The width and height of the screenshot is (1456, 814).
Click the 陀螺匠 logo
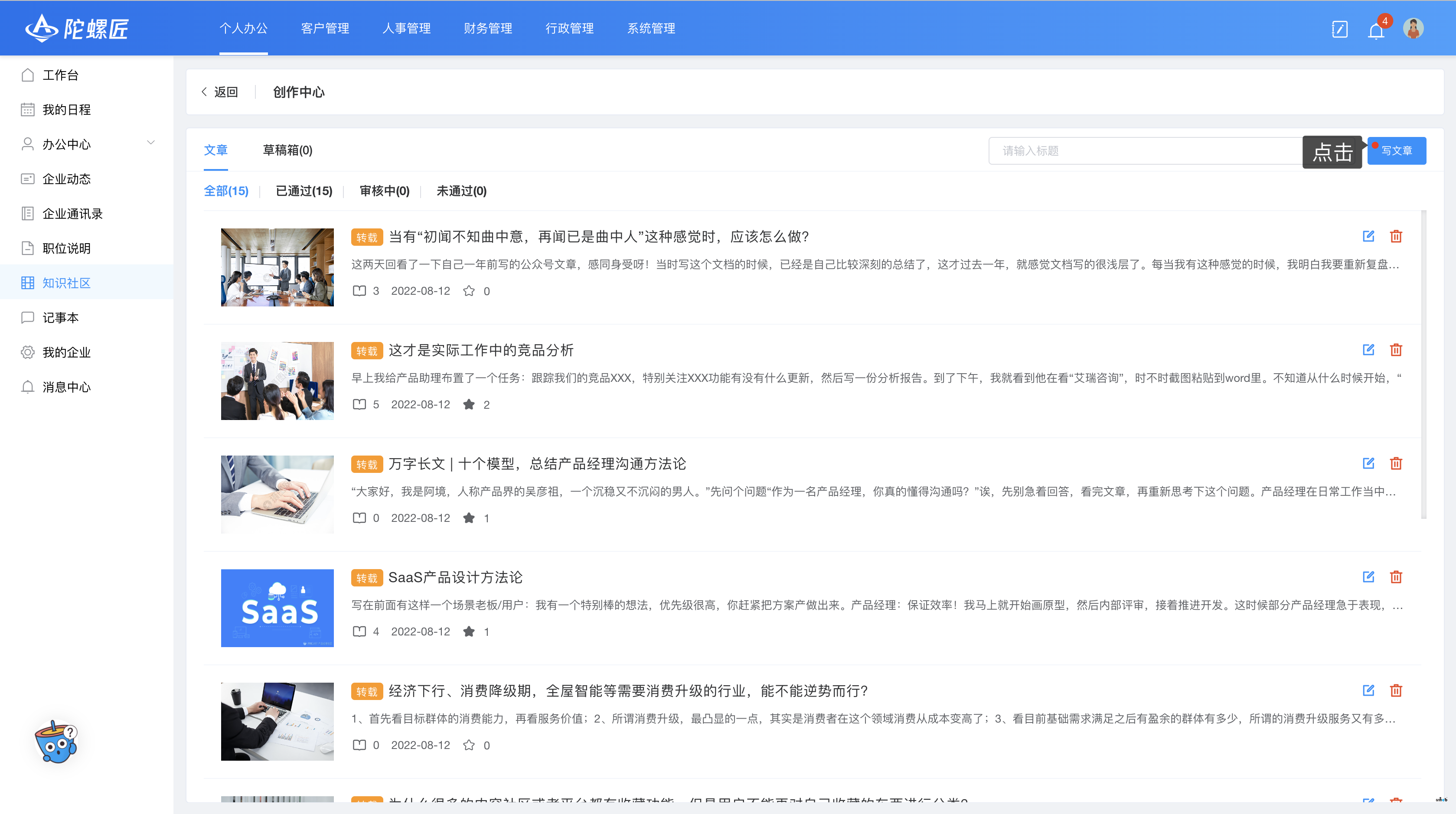[x=77, y=28]
